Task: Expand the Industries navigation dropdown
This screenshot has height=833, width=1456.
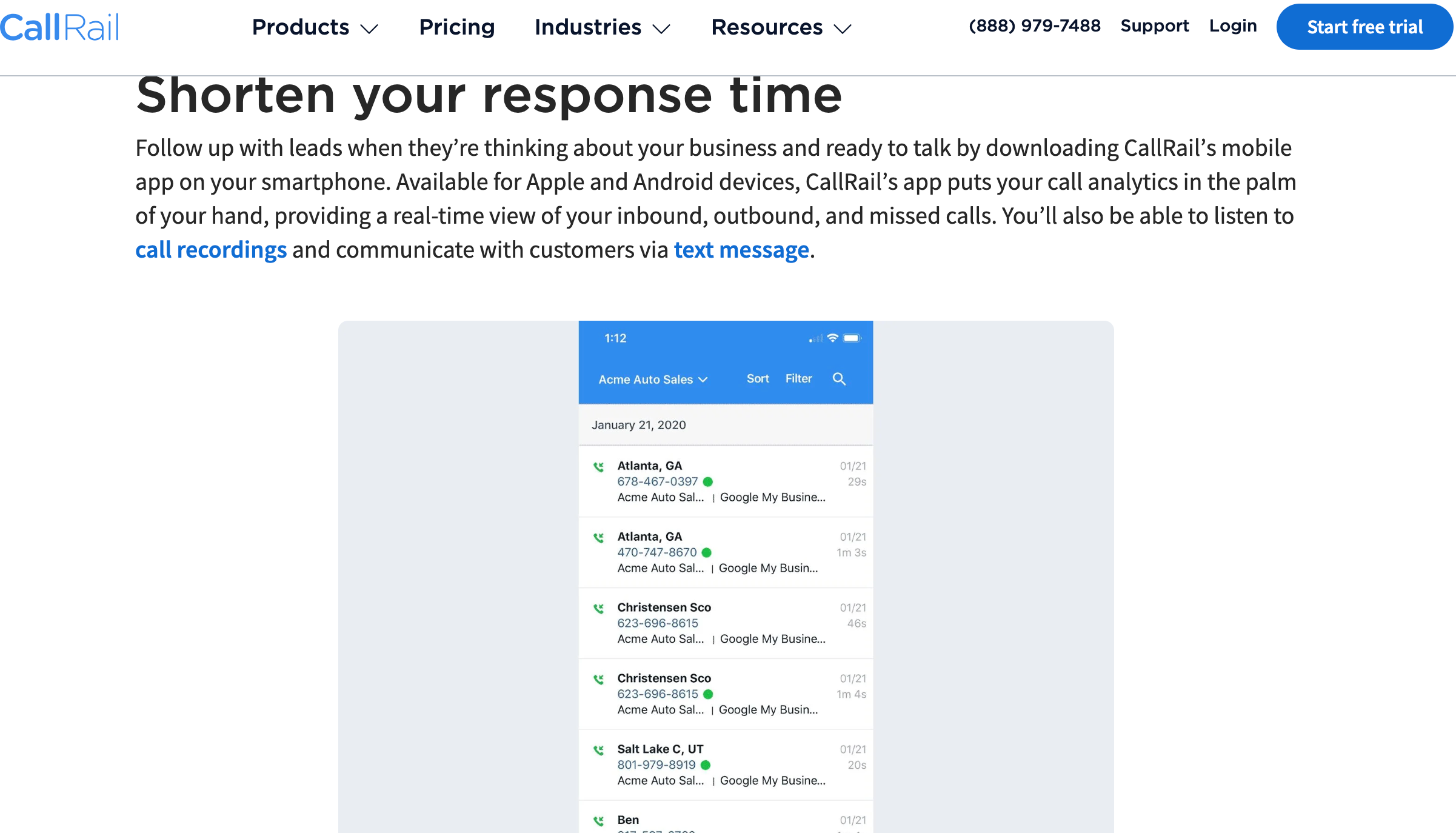Action: 602,27
